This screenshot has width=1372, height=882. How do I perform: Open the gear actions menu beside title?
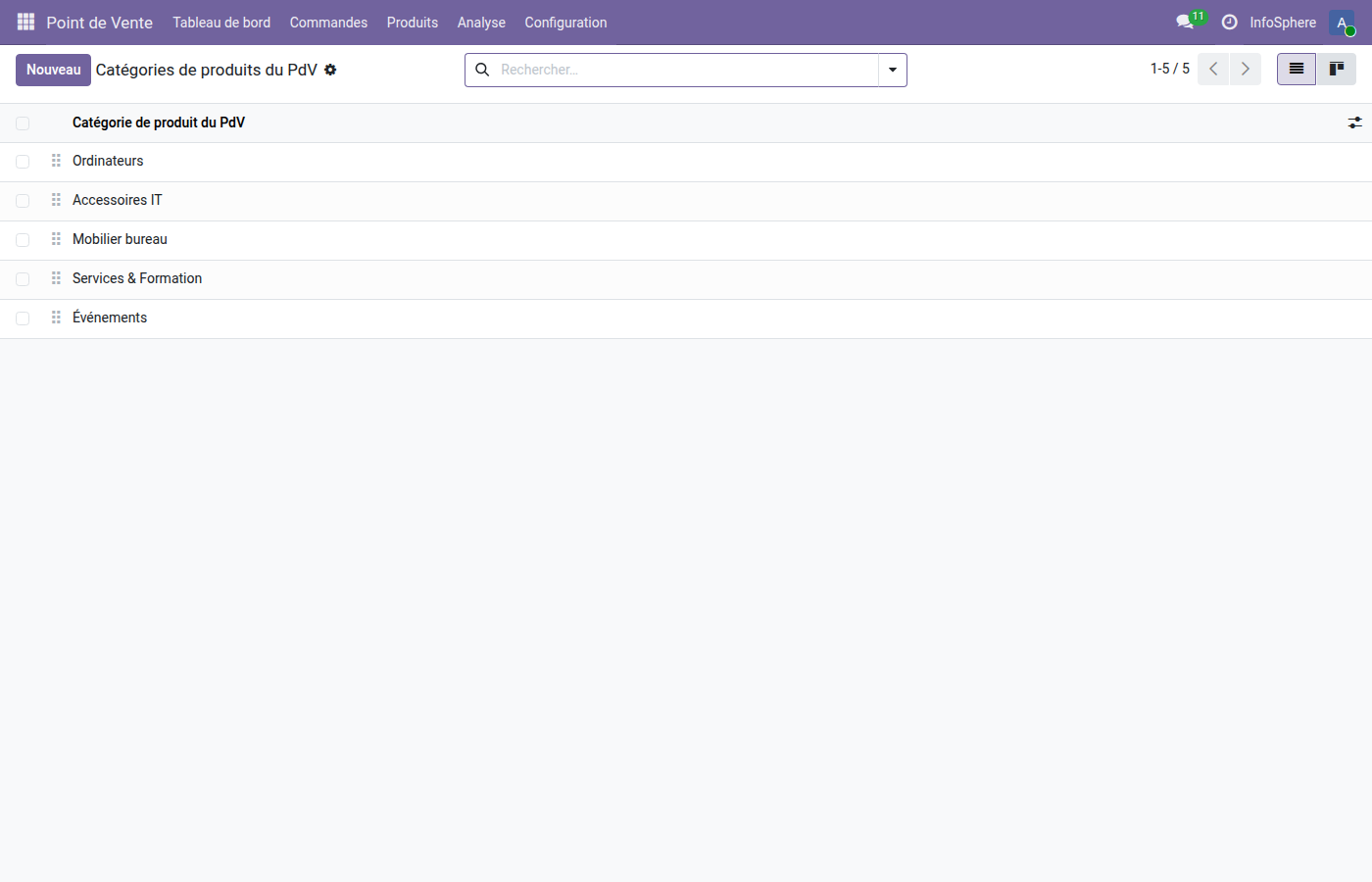(330, 70)
